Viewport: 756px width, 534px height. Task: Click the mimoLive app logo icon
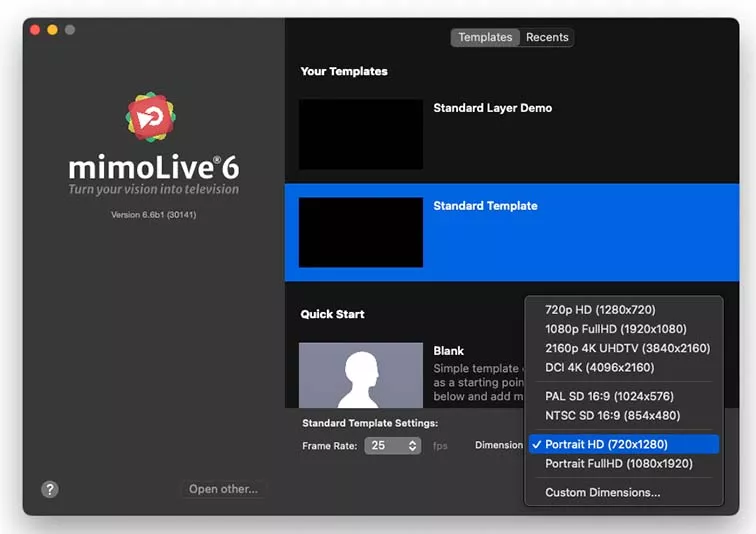point(151,117)
